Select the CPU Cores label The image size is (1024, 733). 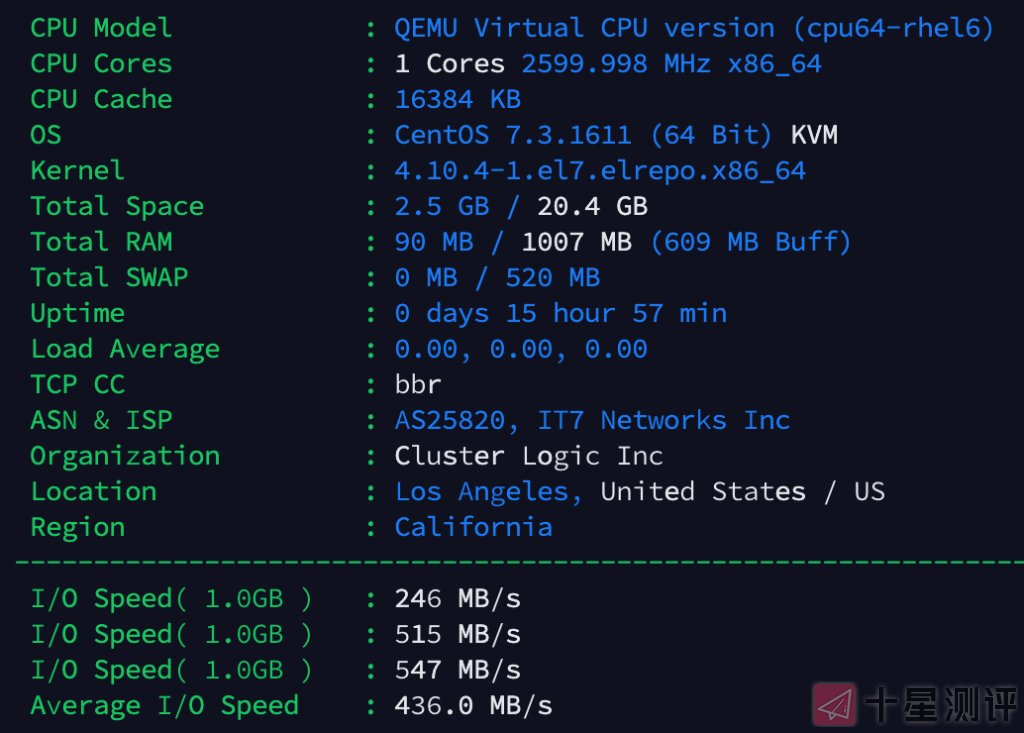pos(101,64)
